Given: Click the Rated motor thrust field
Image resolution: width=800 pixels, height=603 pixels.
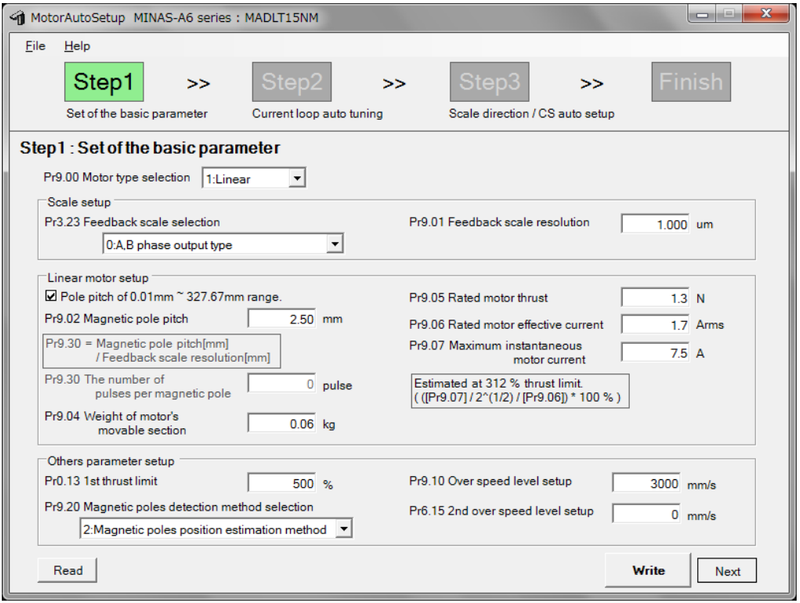Looking at the screenshot, I should pyautogui.click(x=655, y=298).
